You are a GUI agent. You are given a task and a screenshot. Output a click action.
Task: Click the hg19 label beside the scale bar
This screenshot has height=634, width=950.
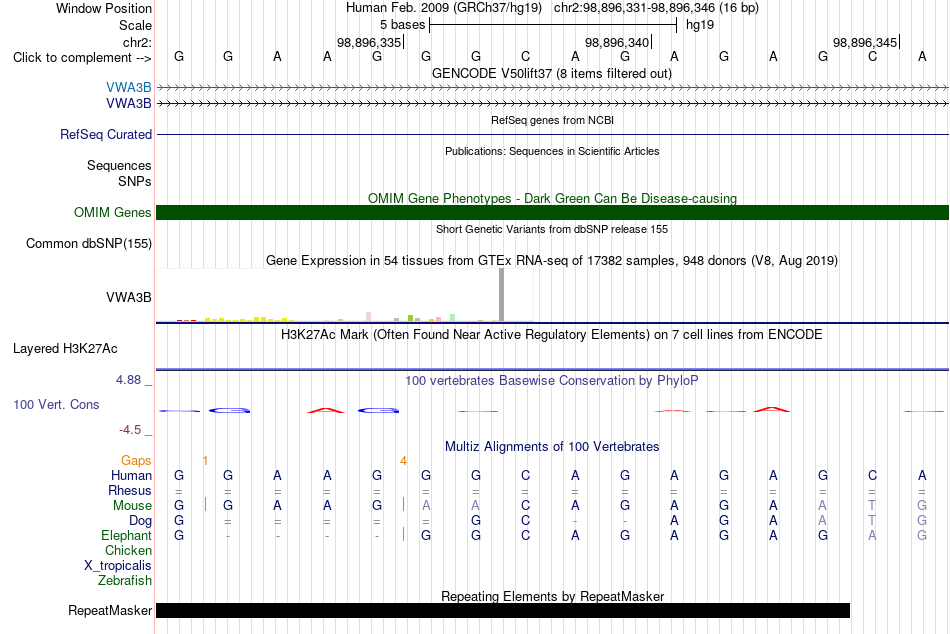coord(700,25)
